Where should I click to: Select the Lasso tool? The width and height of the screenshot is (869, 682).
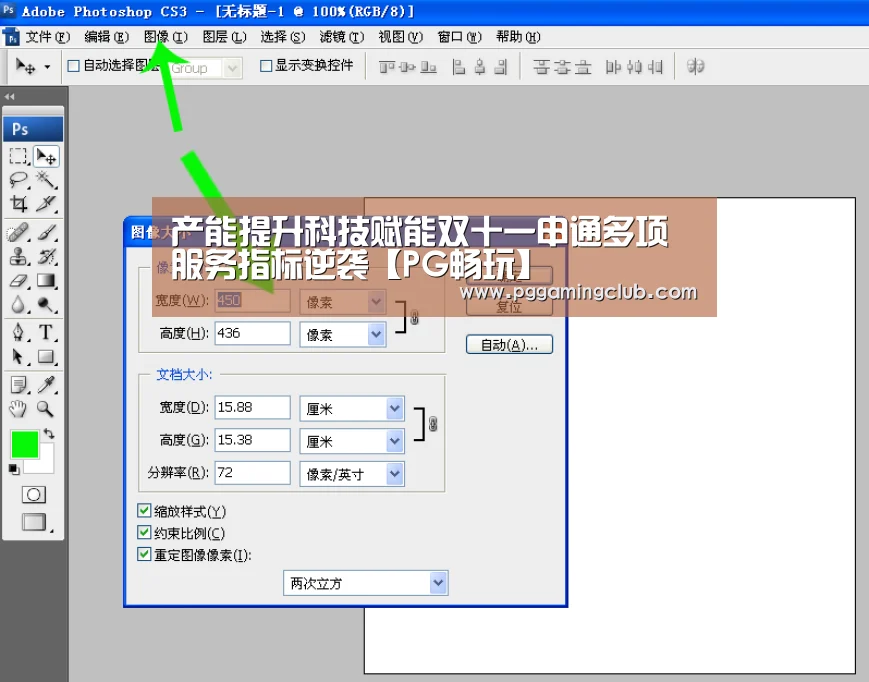tap(18, 180)
